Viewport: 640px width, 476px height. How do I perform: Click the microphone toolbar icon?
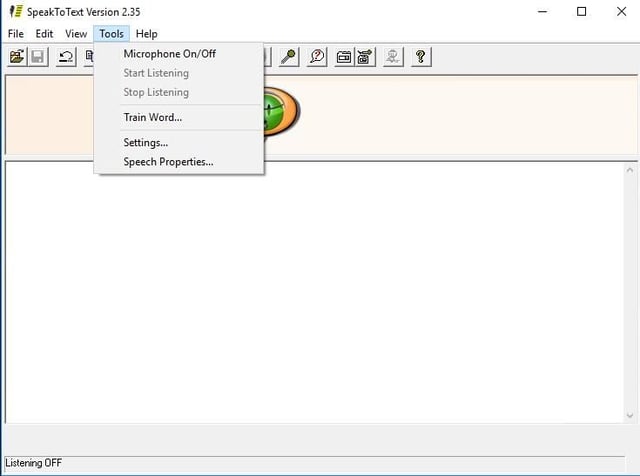point(289,57)
